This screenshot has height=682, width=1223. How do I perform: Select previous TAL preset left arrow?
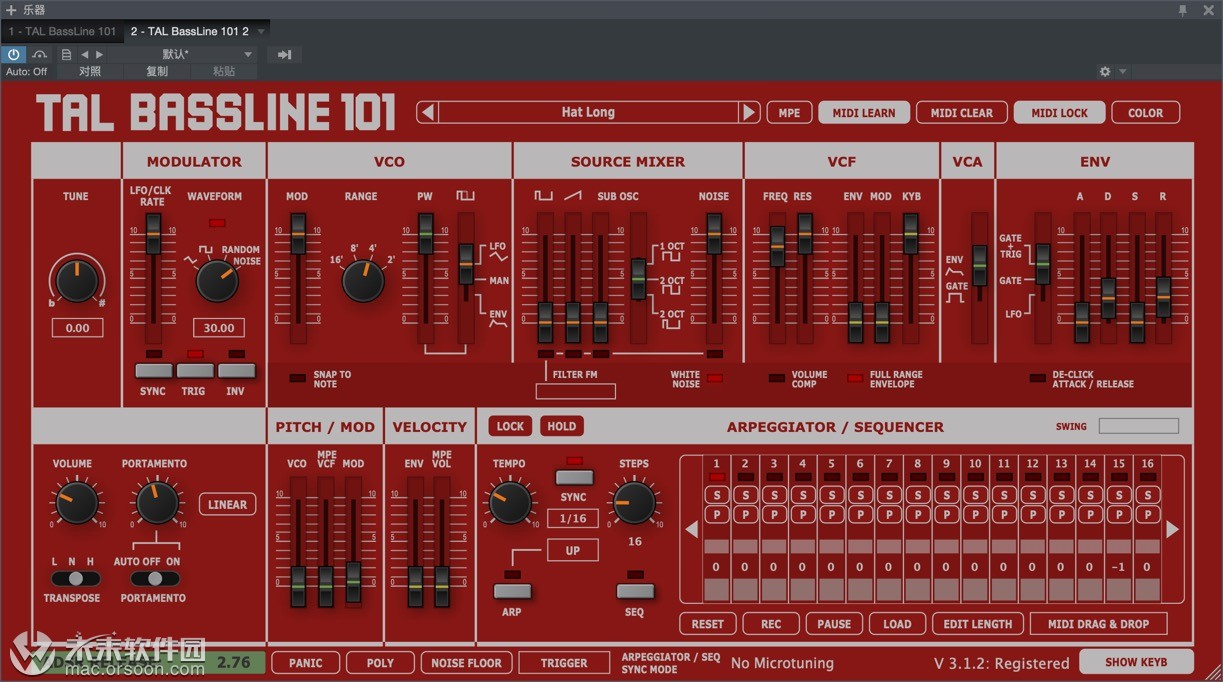pyautogui.click(x=428, y=112)
